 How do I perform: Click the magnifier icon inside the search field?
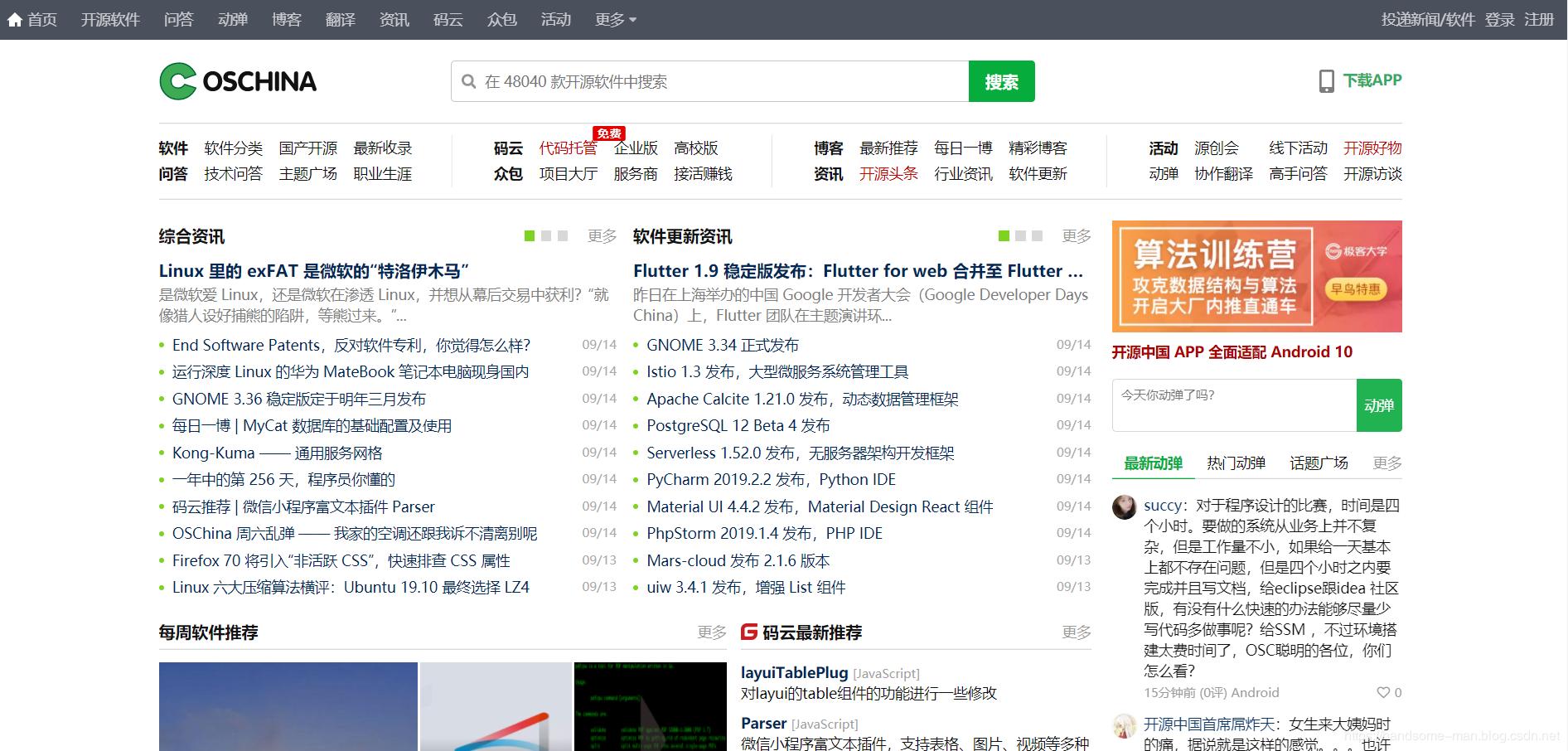click(x=468, y=80)
